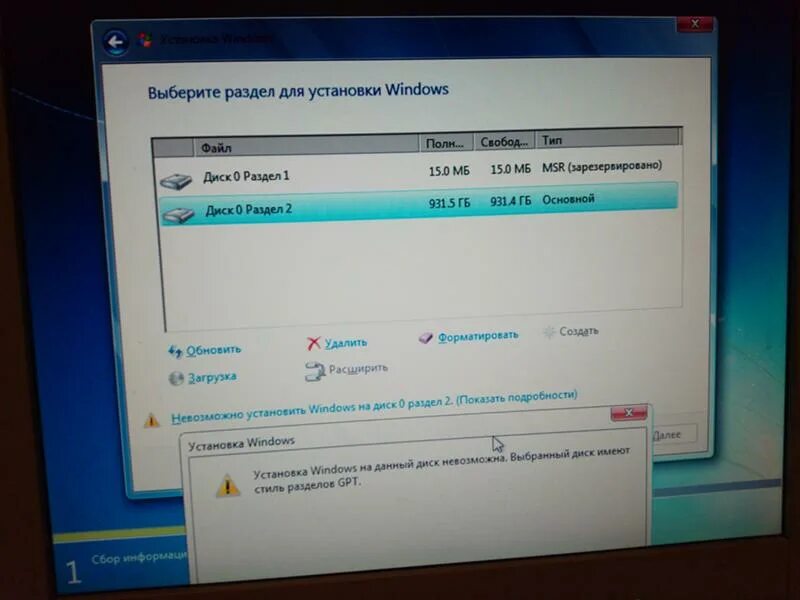Click the 15.0 МБ total size of Раздел 1
Viewport: 800px width, 600px height.
(449, 171)
